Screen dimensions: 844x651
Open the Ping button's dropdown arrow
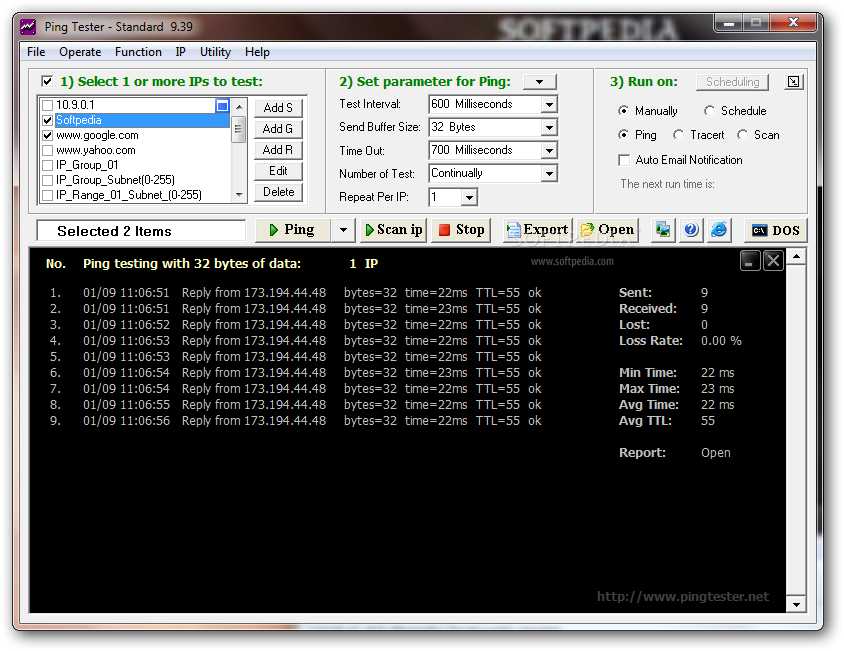click(x=343, y=230)
